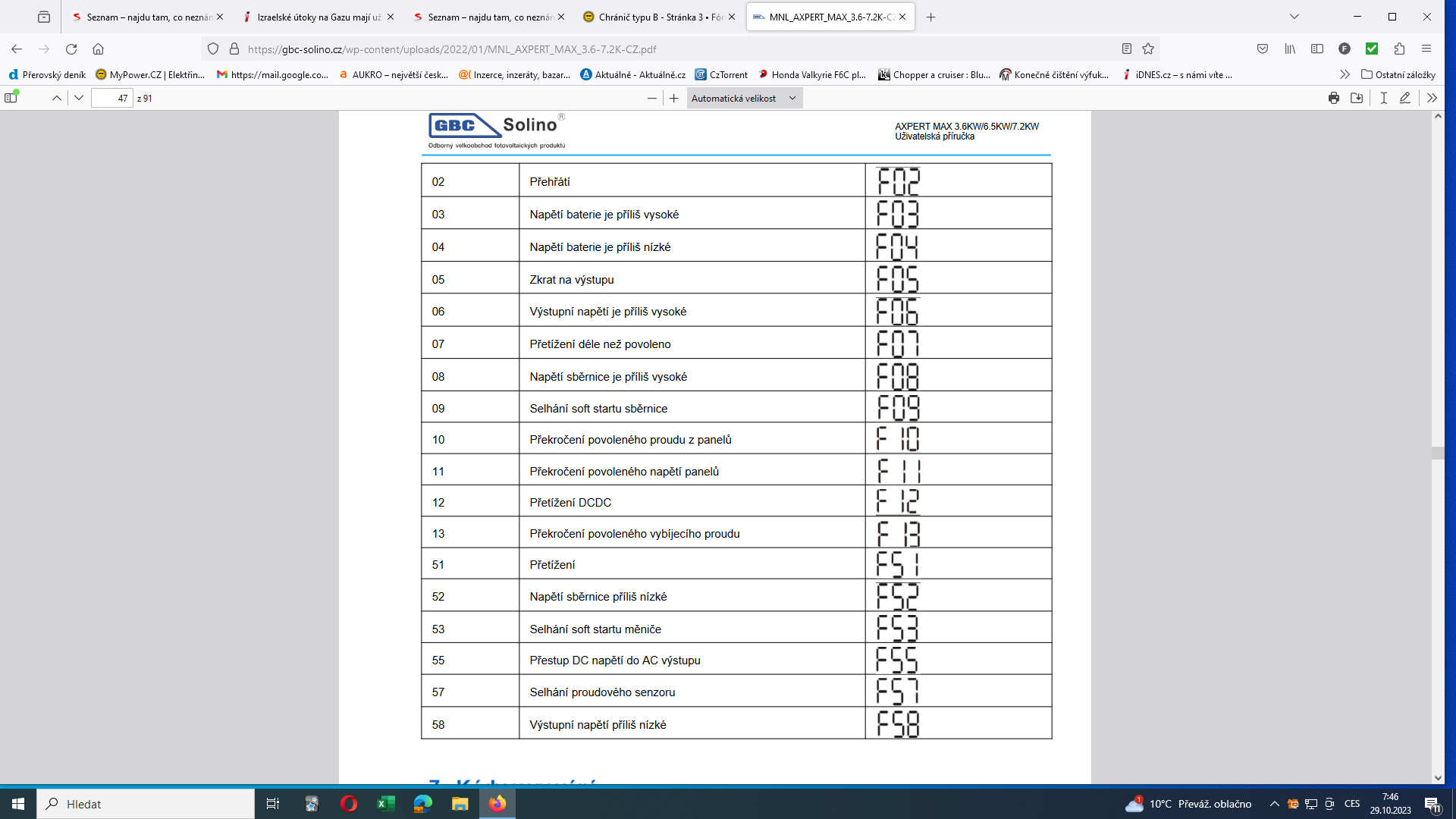Show more bookmarks chevron
This screenshot has width=1456, height=819.
click(x=1345, y=74)
